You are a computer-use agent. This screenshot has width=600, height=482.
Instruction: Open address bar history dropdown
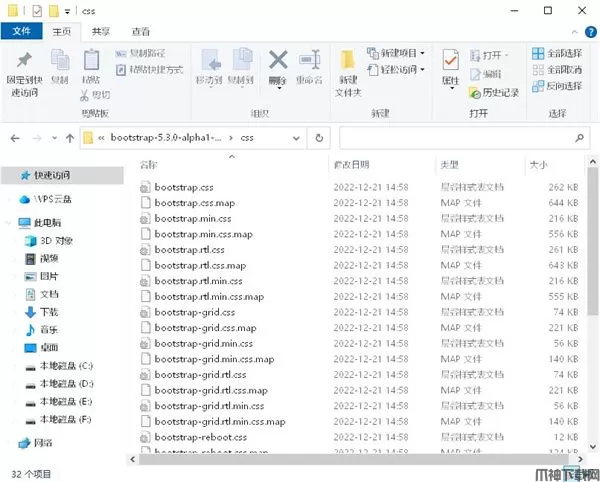[296, 138]
